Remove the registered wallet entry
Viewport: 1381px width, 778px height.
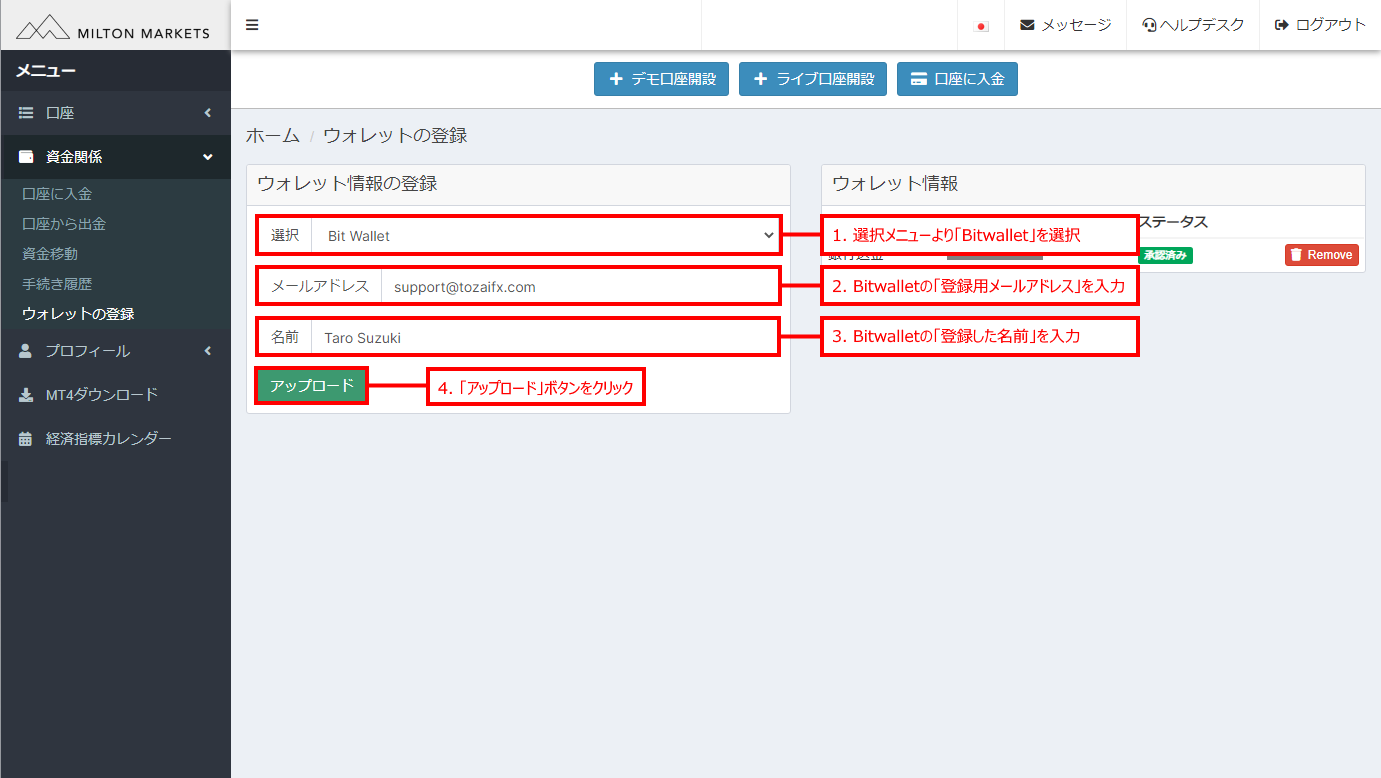point(1321,255)
